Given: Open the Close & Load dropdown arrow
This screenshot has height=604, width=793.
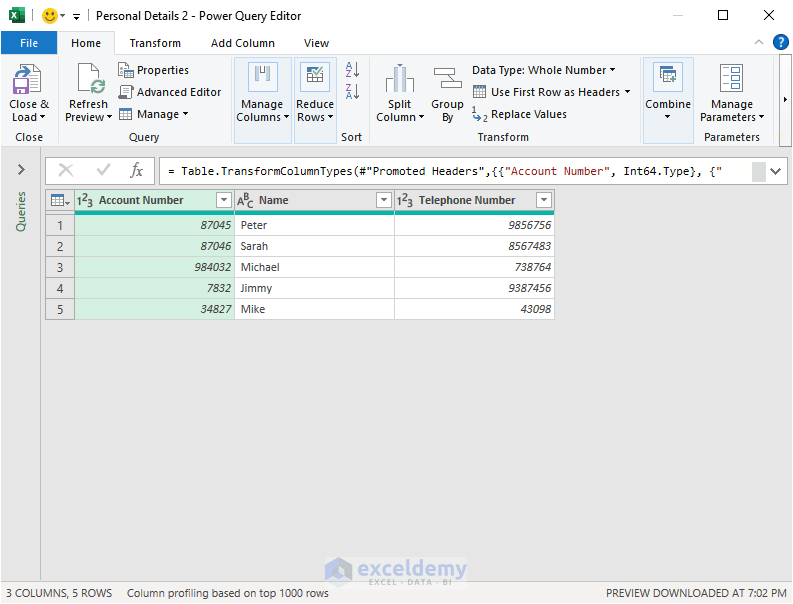Looking at the screenshot, I should (42, 117).
